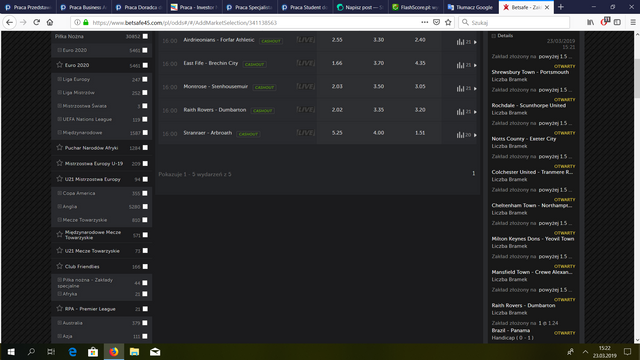The width and height of the screenshot is (640, 360).
Task: Reload the page in Firefox
Action: pos(36,22)
